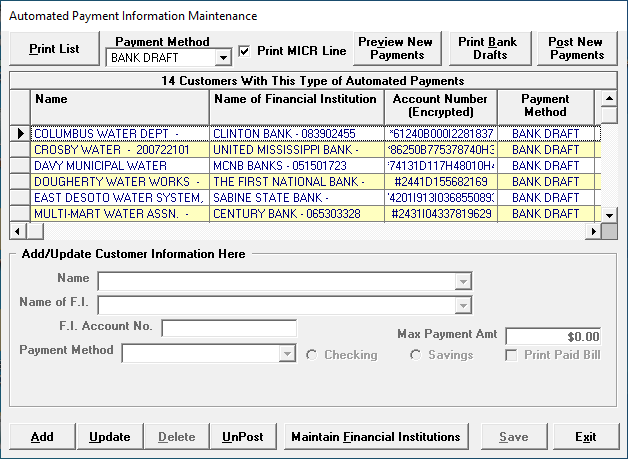Click THE FIRST NATIONAL BANK cell
628x459 pixels.
pos(297,182)
